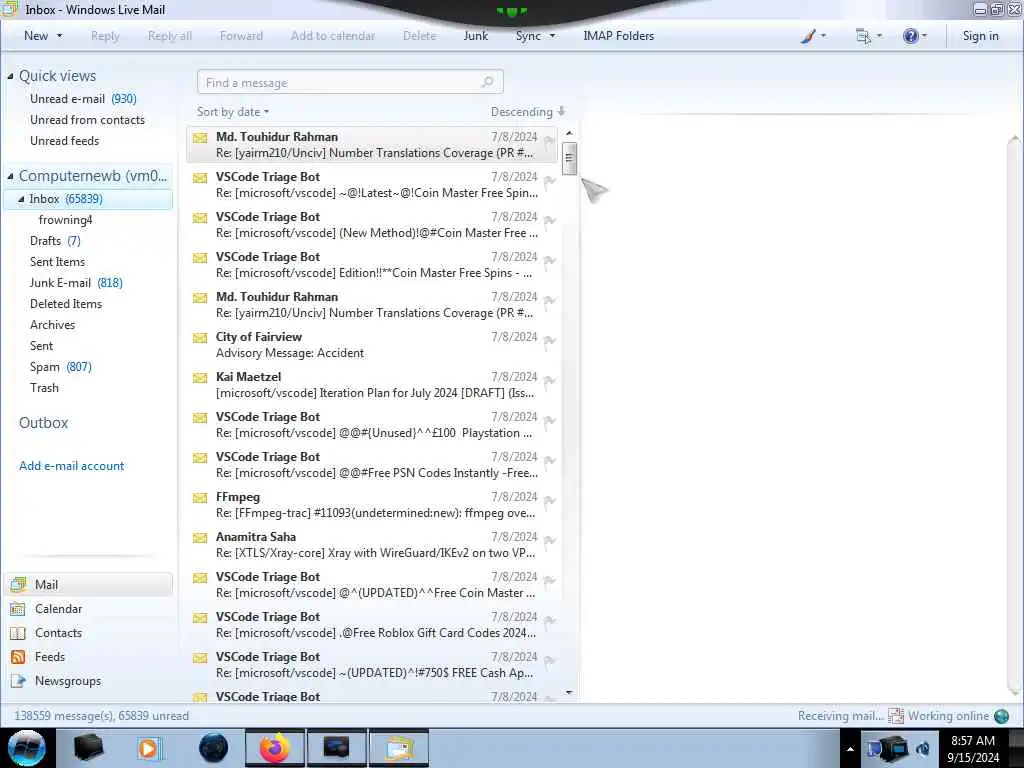Open the blue Help question mark icon
The height and width of the screenshot is (768, 1024).
[x=910, y=37]
